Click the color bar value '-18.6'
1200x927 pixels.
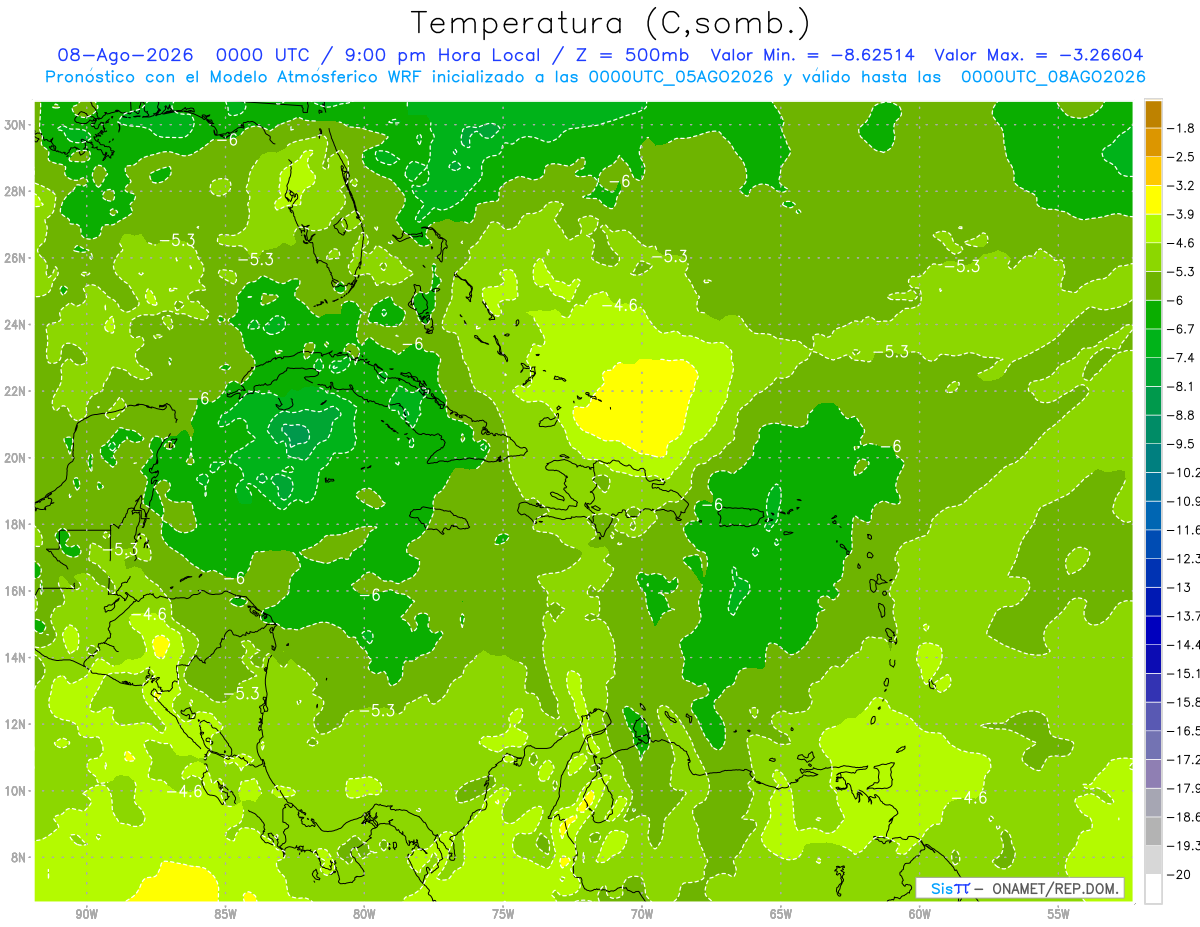1184,816
